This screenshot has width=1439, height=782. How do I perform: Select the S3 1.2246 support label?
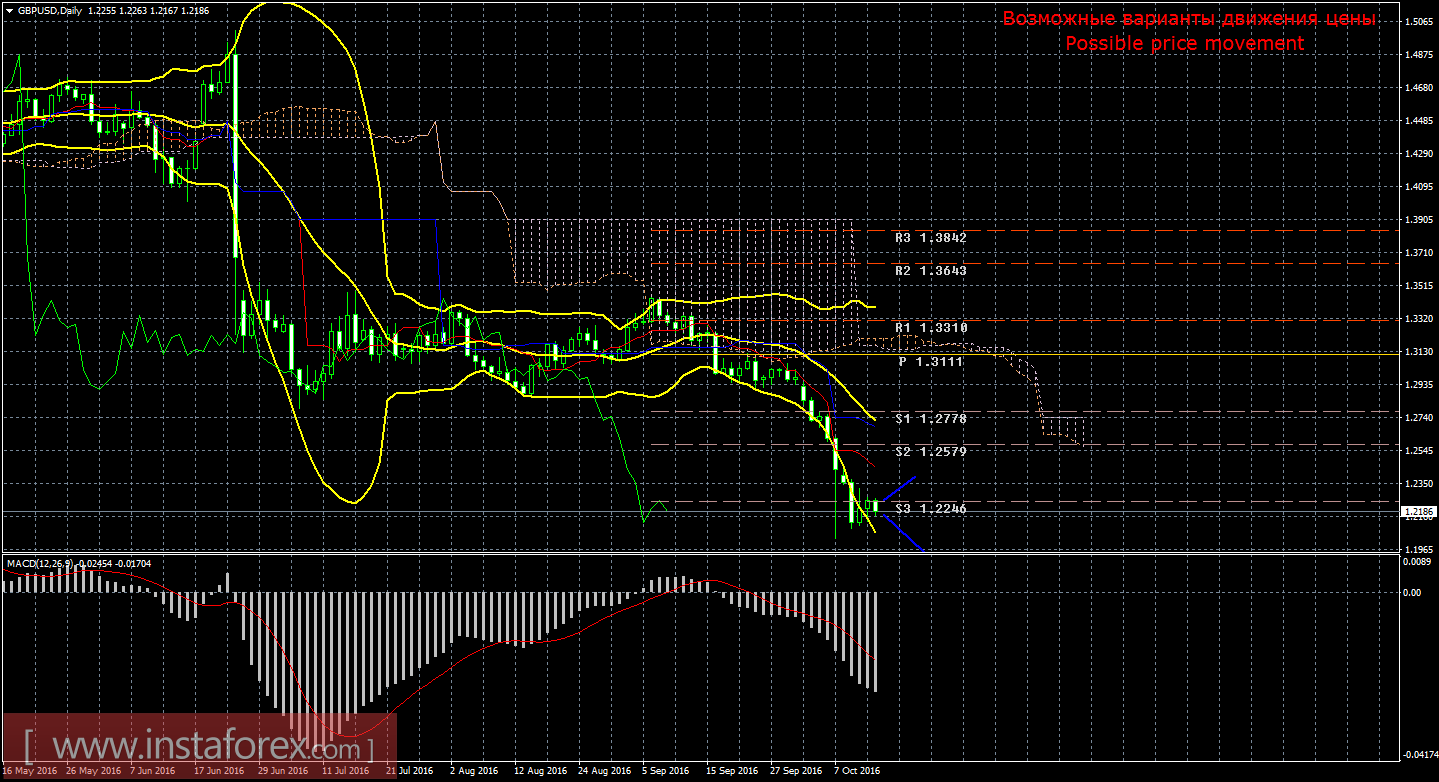(x=930, y=509)
